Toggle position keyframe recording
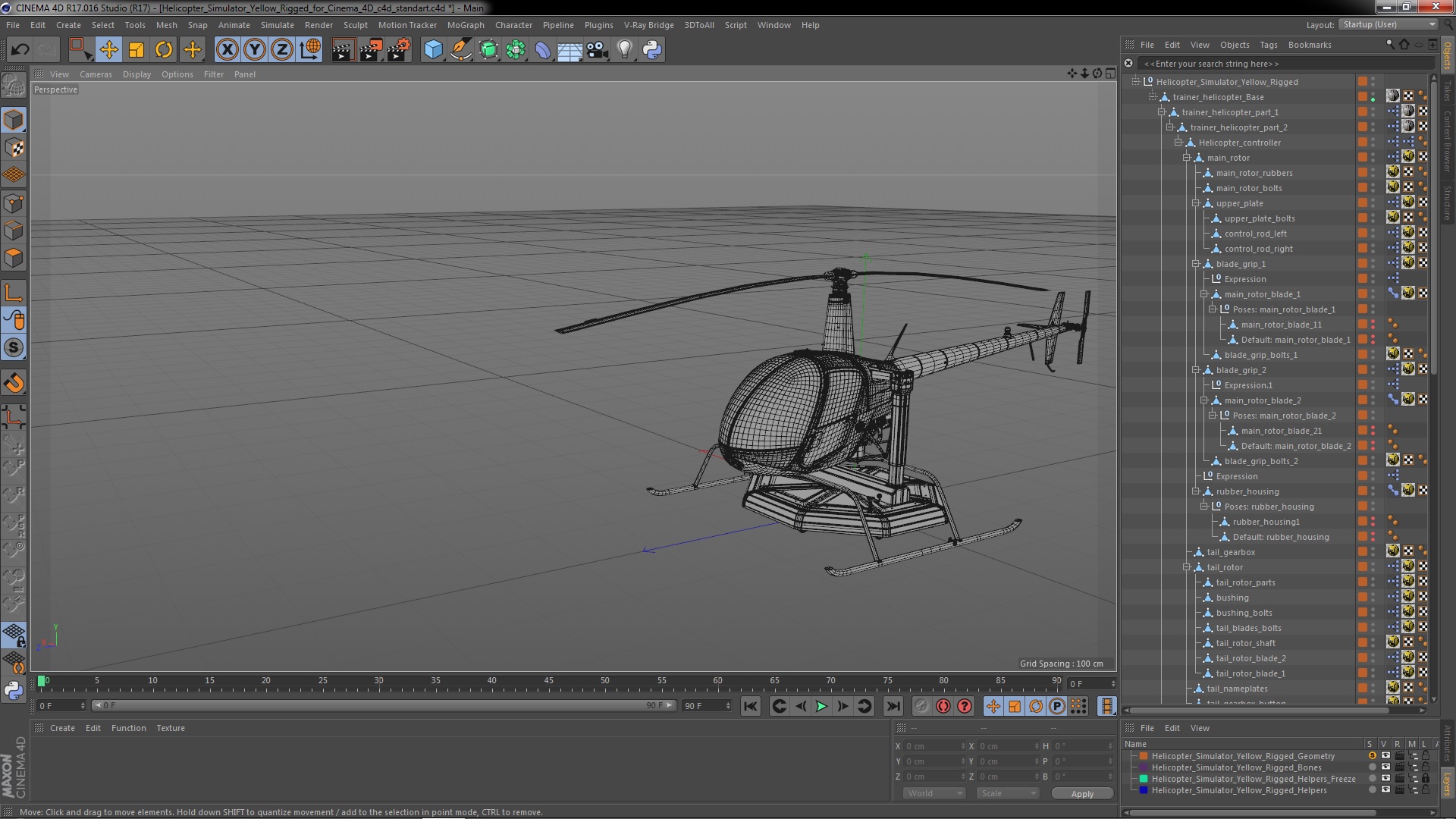The width and height of the screenshot is (1456, 819). pyautogui.click(x=993, y=706)
